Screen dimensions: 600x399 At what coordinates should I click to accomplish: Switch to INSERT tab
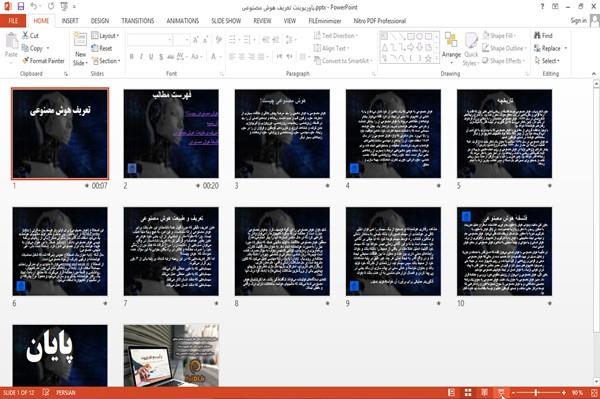(70, 21)
